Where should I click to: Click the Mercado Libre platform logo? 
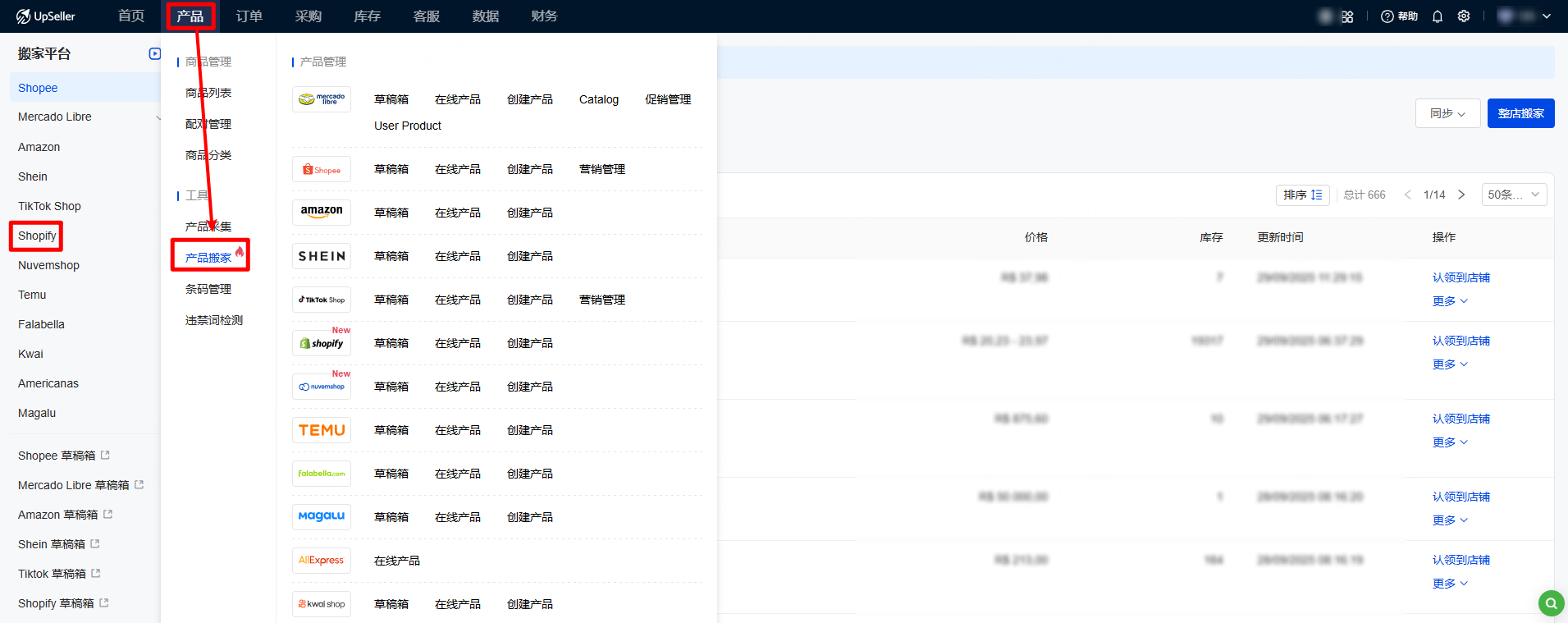322,99
